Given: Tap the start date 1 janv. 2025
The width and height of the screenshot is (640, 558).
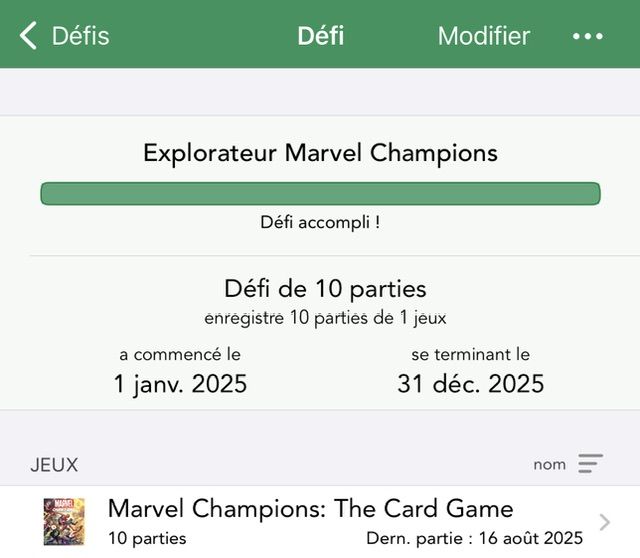Looking at the screenshot, I should (180, 384).
